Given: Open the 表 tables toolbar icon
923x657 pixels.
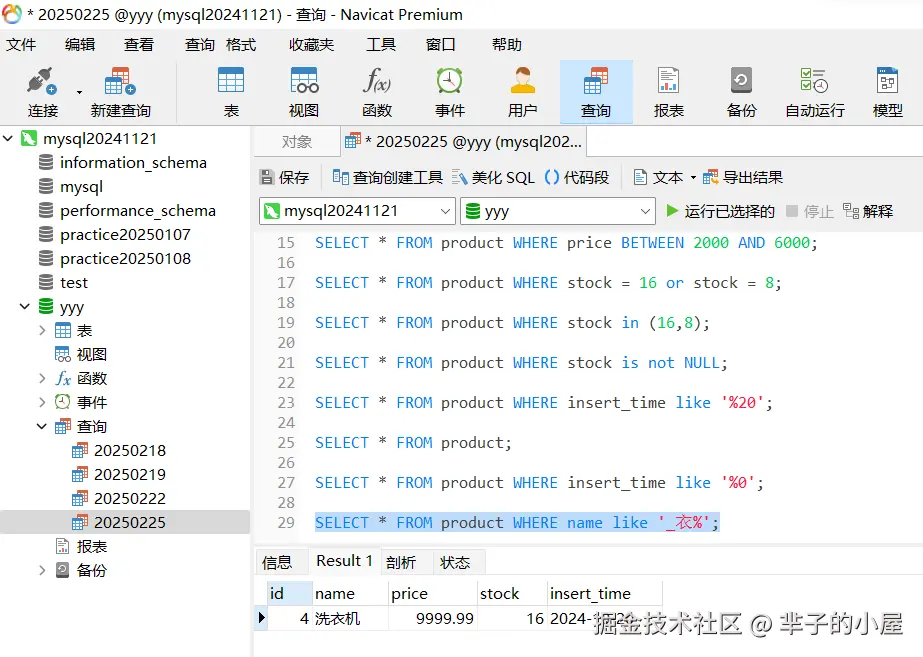Looking at the screenshot, I should pos(231,92).
